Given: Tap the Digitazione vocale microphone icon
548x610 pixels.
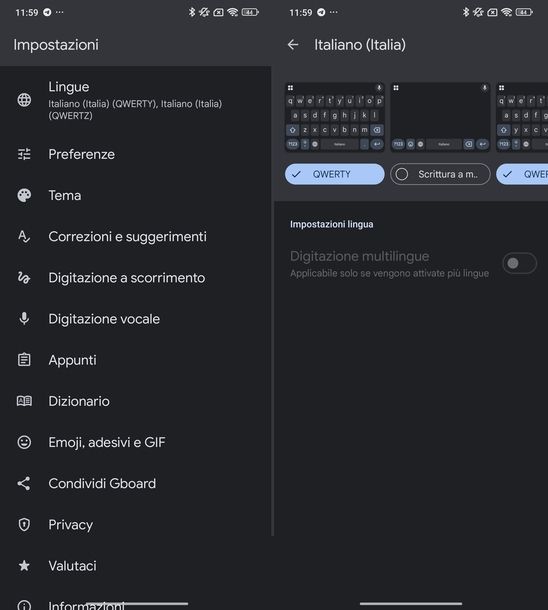Looking at the screenshot, I should 24,319.
